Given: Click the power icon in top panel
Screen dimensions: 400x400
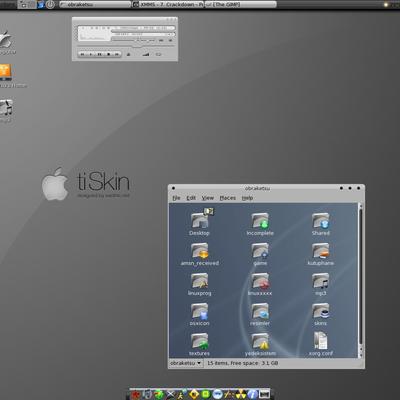Looking at the screenshot, I should coord(50,4).
